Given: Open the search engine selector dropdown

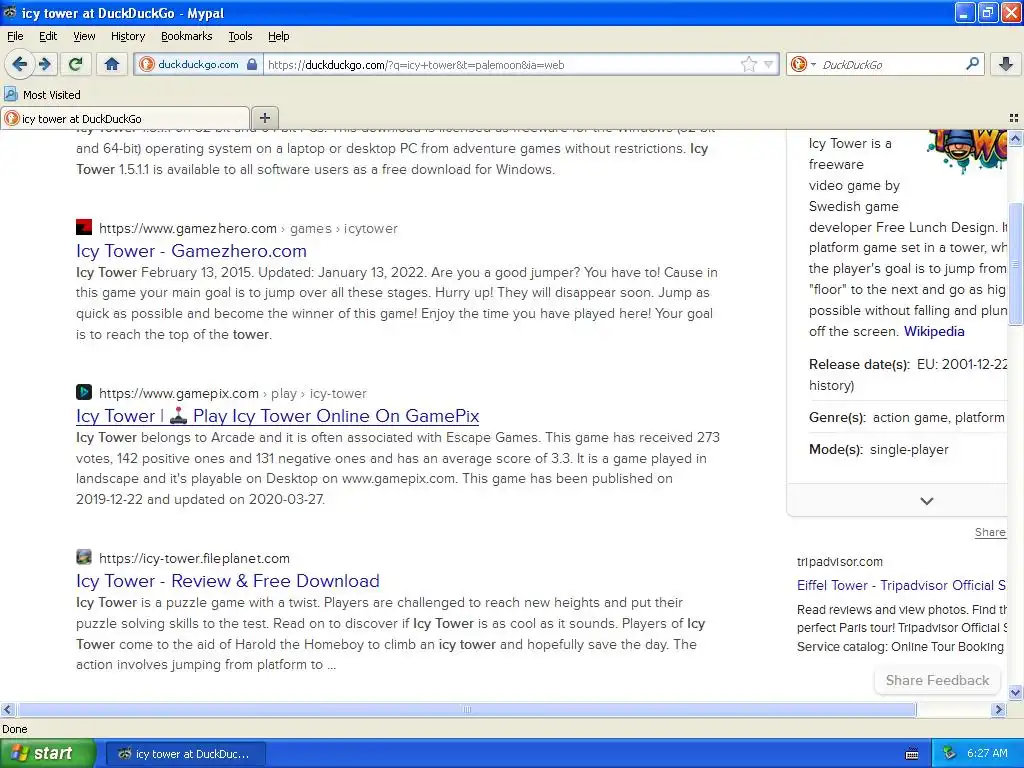Looking at the screenshot, I should pos(803,64).
